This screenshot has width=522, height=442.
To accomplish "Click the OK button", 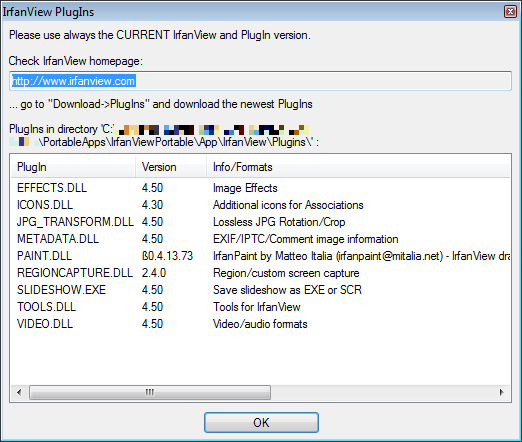I will coord(261,422).
